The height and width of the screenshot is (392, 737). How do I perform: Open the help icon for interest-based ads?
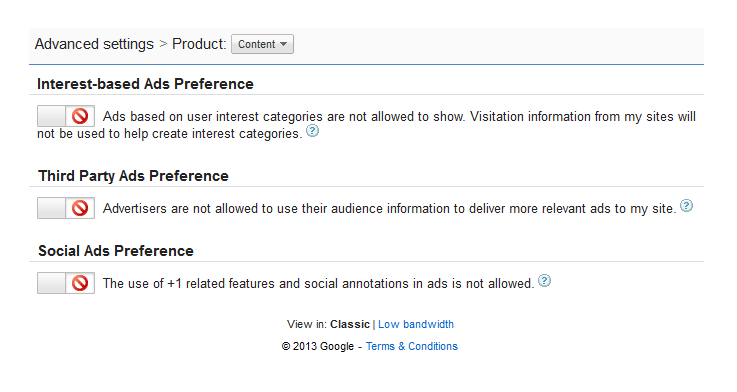point(313,131)
